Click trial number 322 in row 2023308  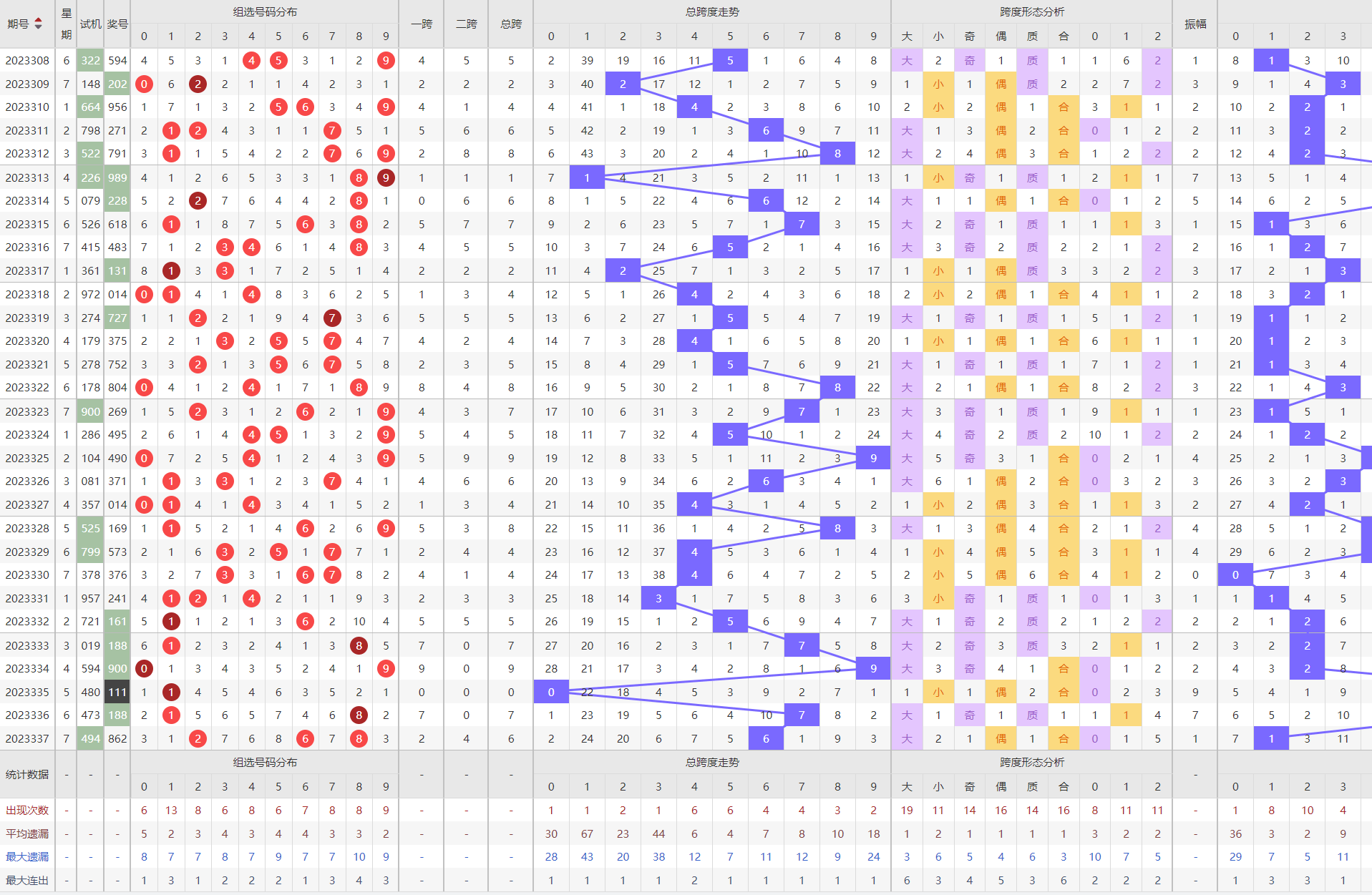(91, 61)
